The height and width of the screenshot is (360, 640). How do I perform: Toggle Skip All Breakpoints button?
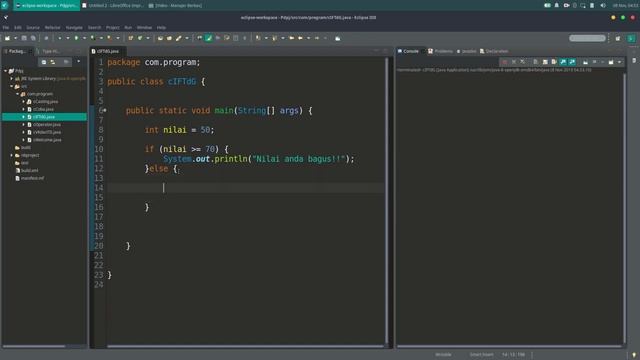[46, 38]
